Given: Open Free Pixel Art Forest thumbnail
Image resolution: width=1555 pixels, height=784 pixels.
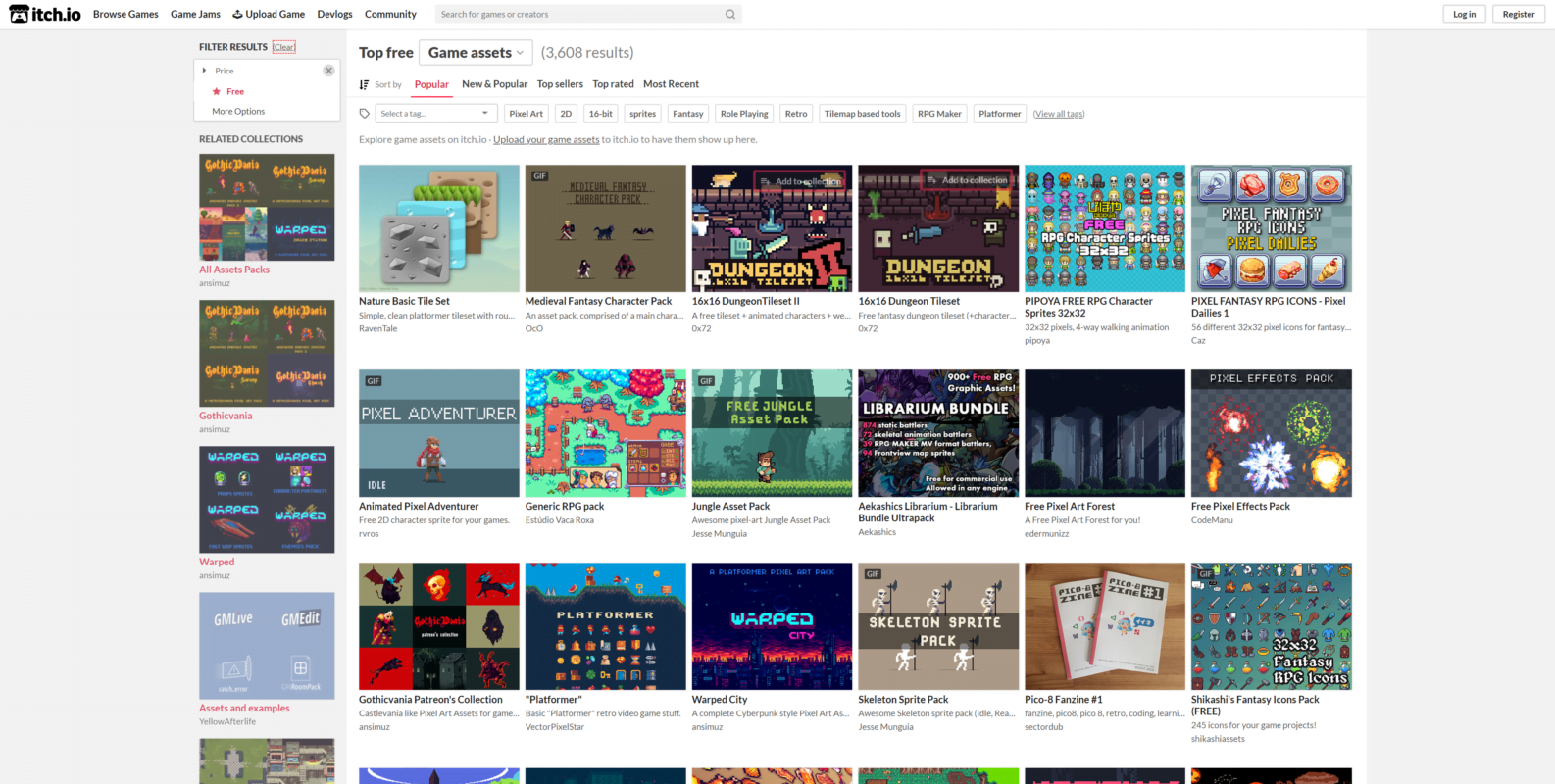Looking at the screenshot, I should point(1105,433).
